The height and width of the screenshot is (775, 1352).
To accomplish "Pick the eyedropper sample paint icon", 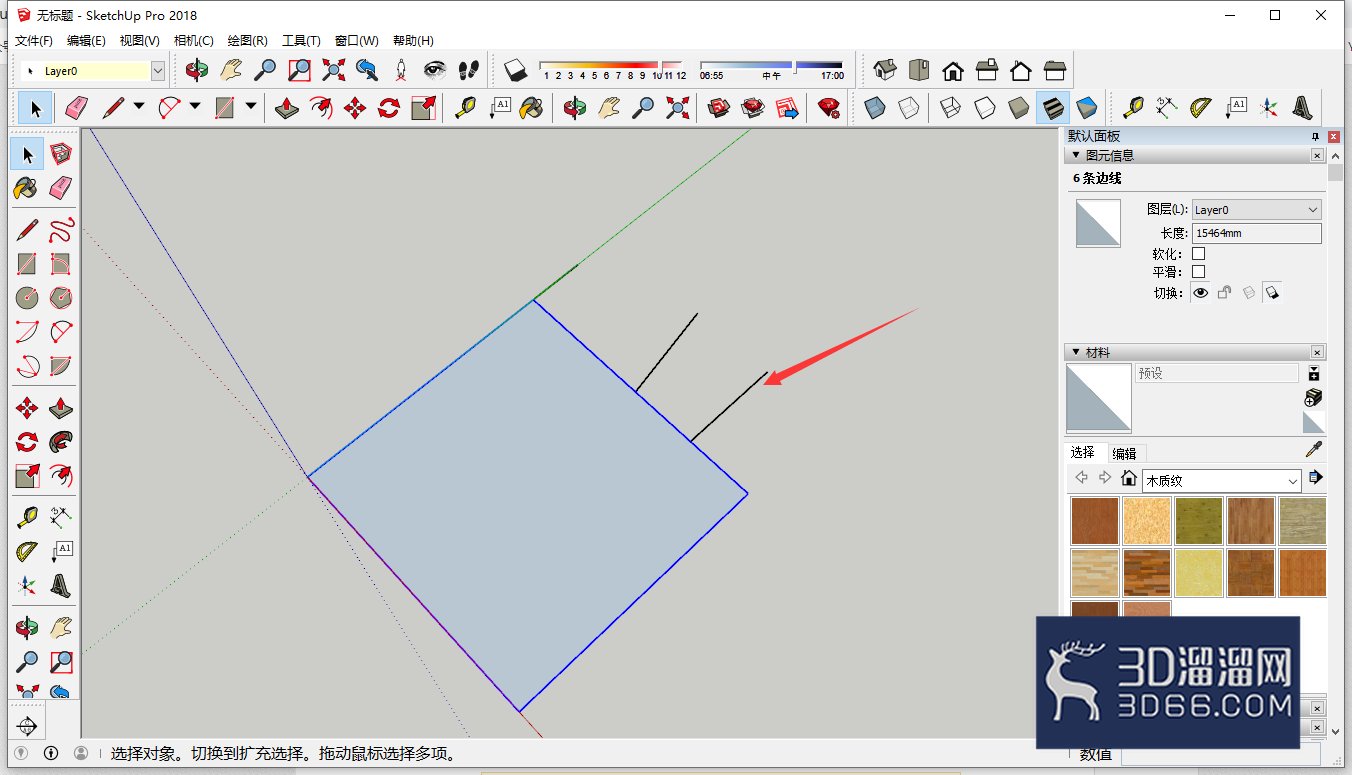I will (1314, 450).
